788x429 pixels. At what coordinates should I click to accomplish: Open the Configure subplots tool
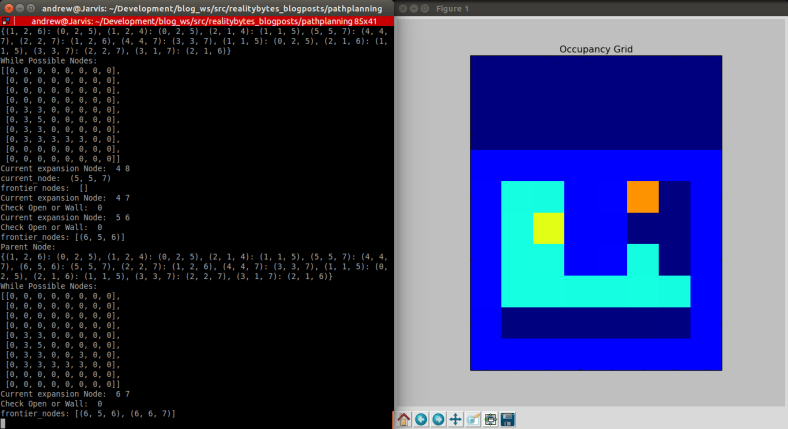click(491, 419)
